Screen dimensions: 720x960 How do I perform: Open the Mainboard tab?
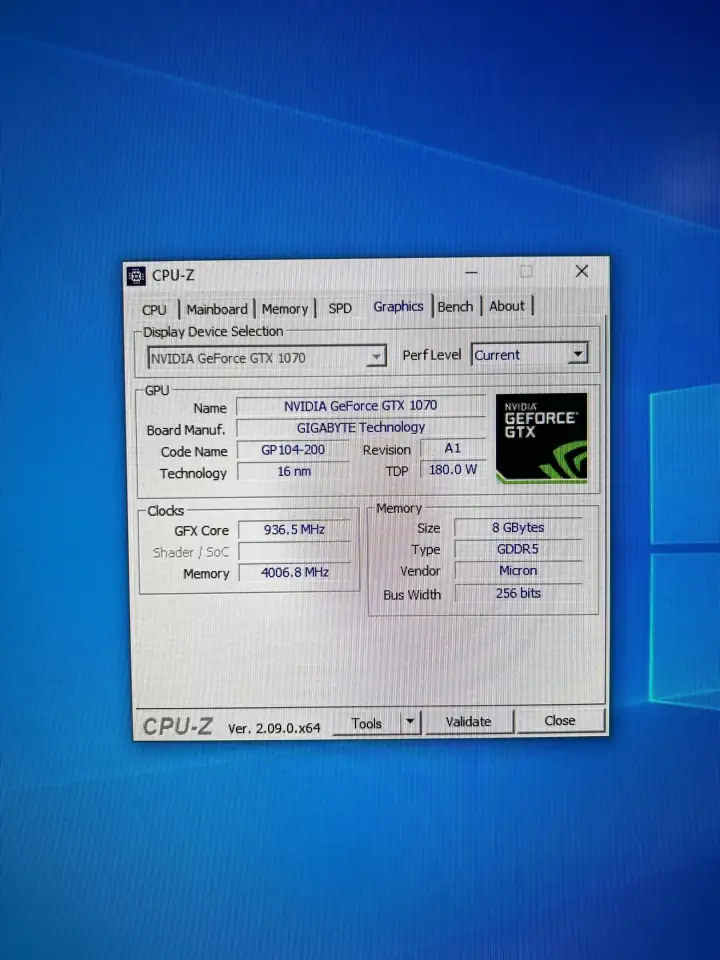[217, 309]
